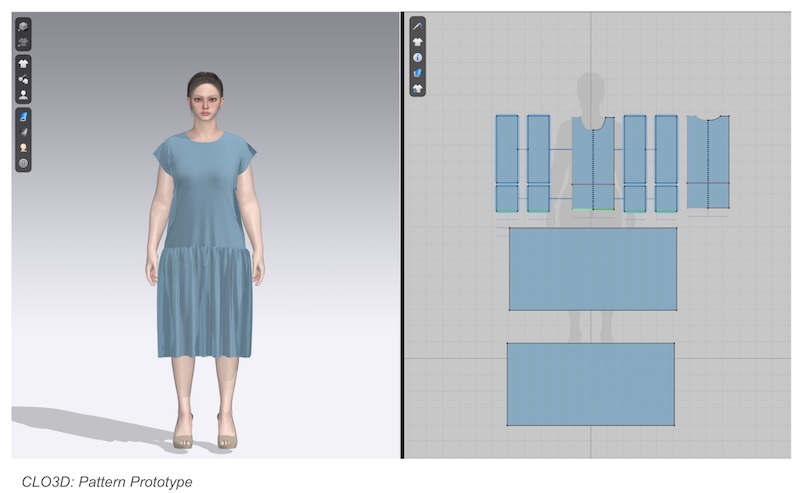Click the bottom shirt icon in 2D toolbar
This screenshot has width=800, height=493.
coord(418,88)
